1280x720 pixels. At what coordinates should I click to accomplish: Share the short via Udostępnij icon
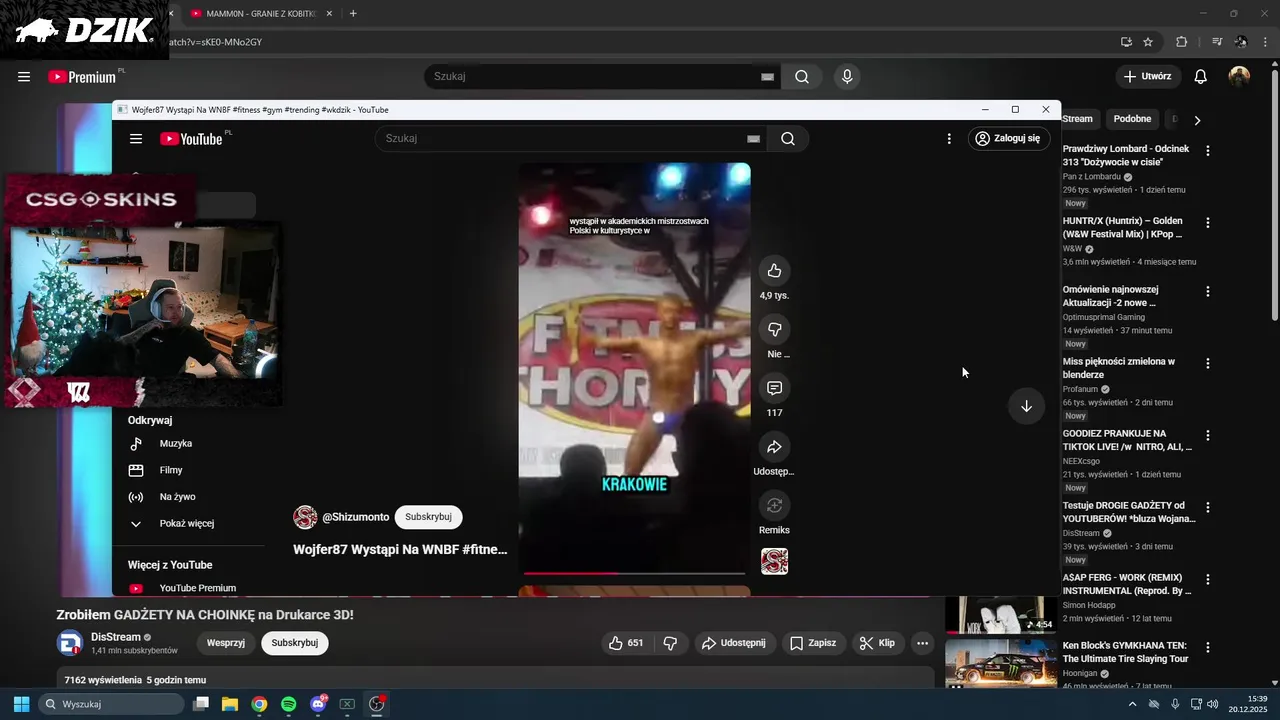[x=774, y=446]
